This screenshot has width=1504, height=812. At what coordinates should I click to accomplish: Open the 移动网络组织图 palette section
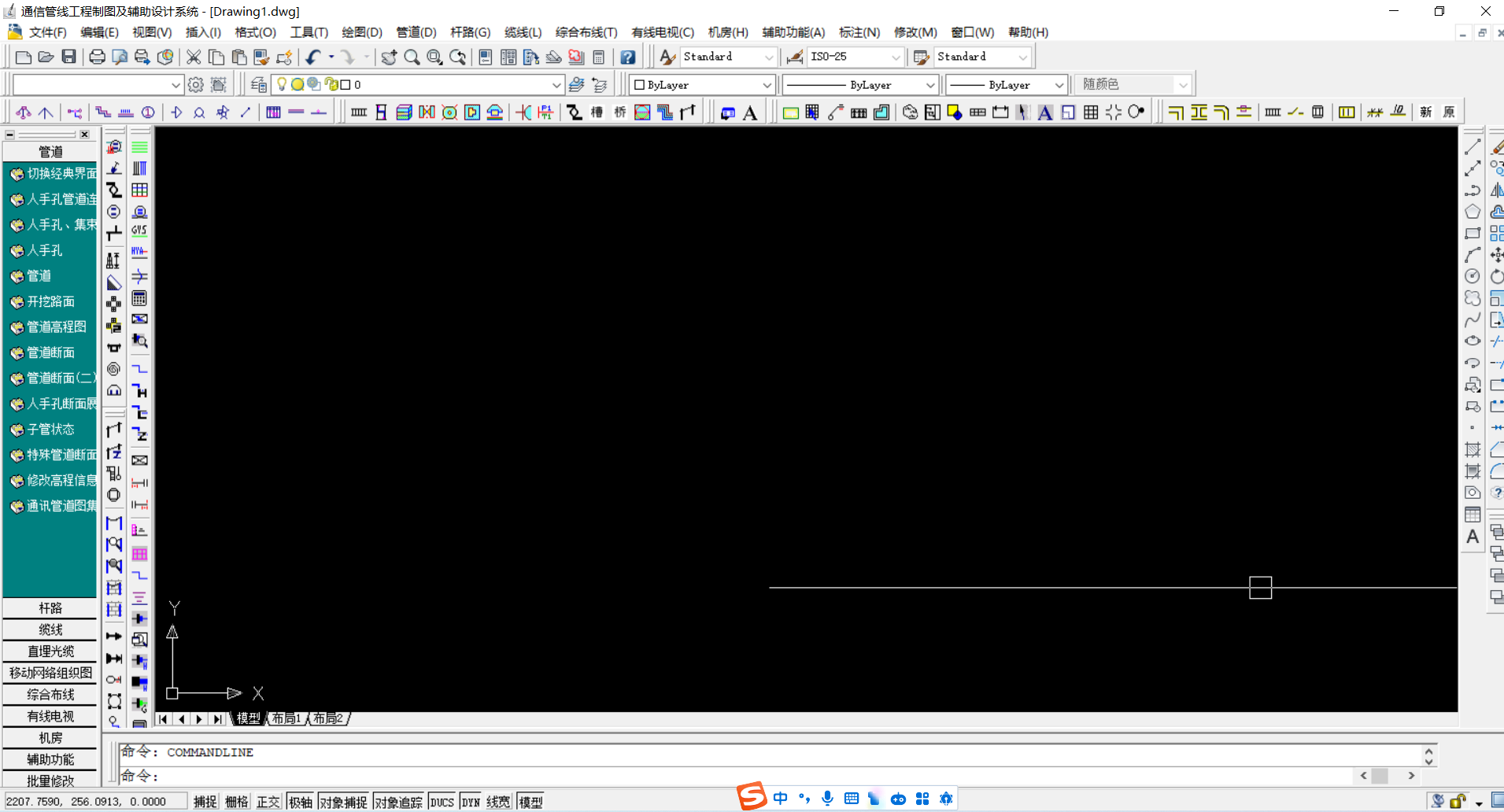coord(50,673)
